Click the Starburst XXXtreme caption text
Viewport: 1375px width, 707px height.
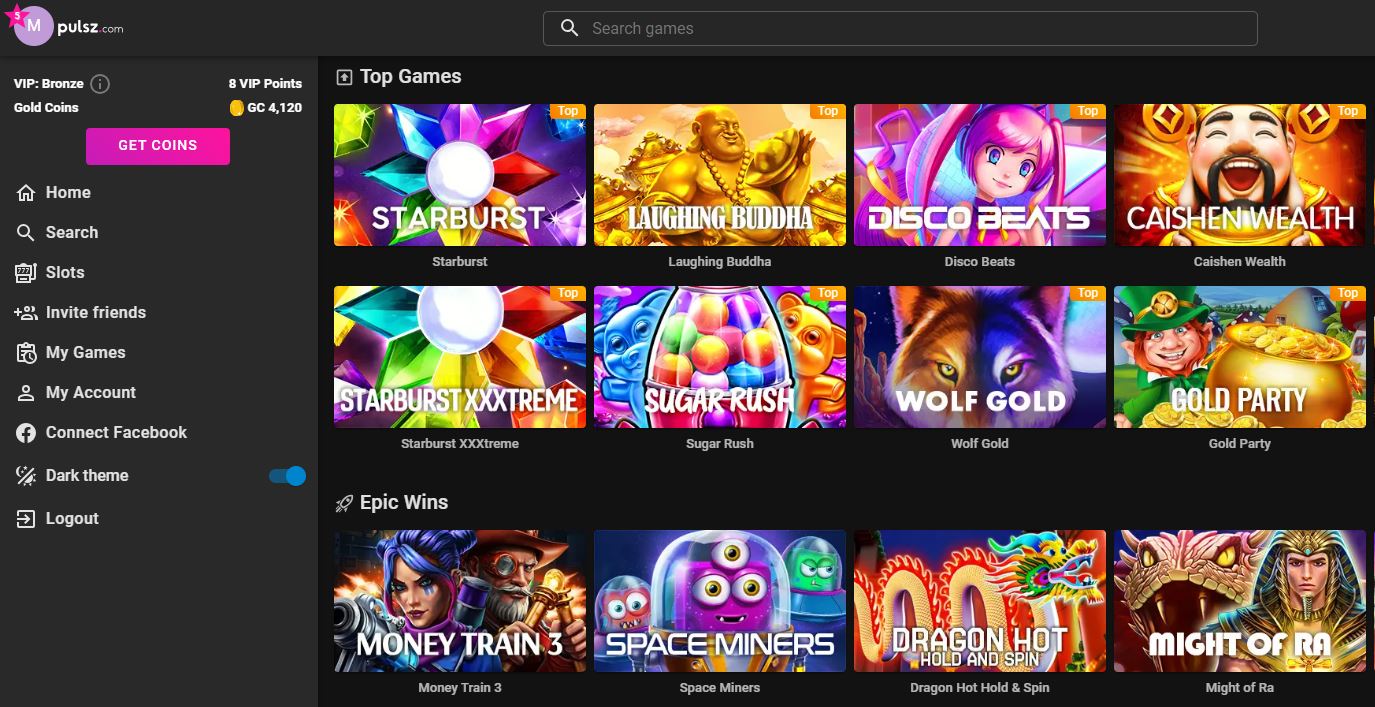coord(460,444)
